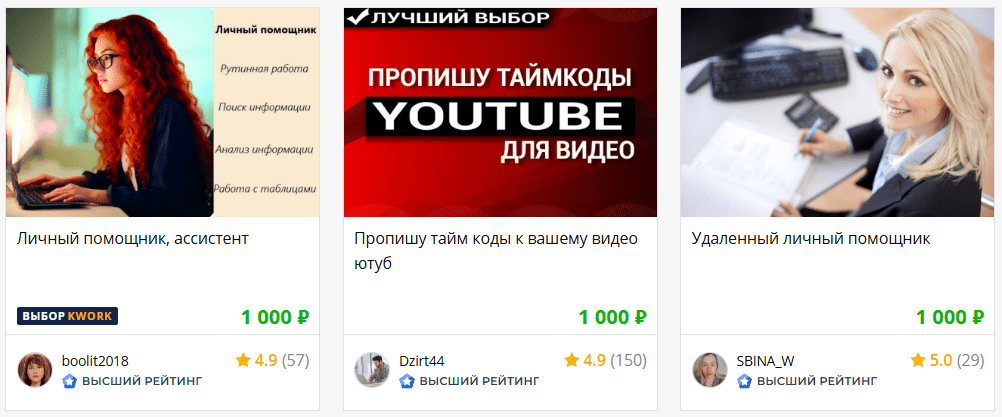Open seller profile Dzirt44

pos(422,361)
